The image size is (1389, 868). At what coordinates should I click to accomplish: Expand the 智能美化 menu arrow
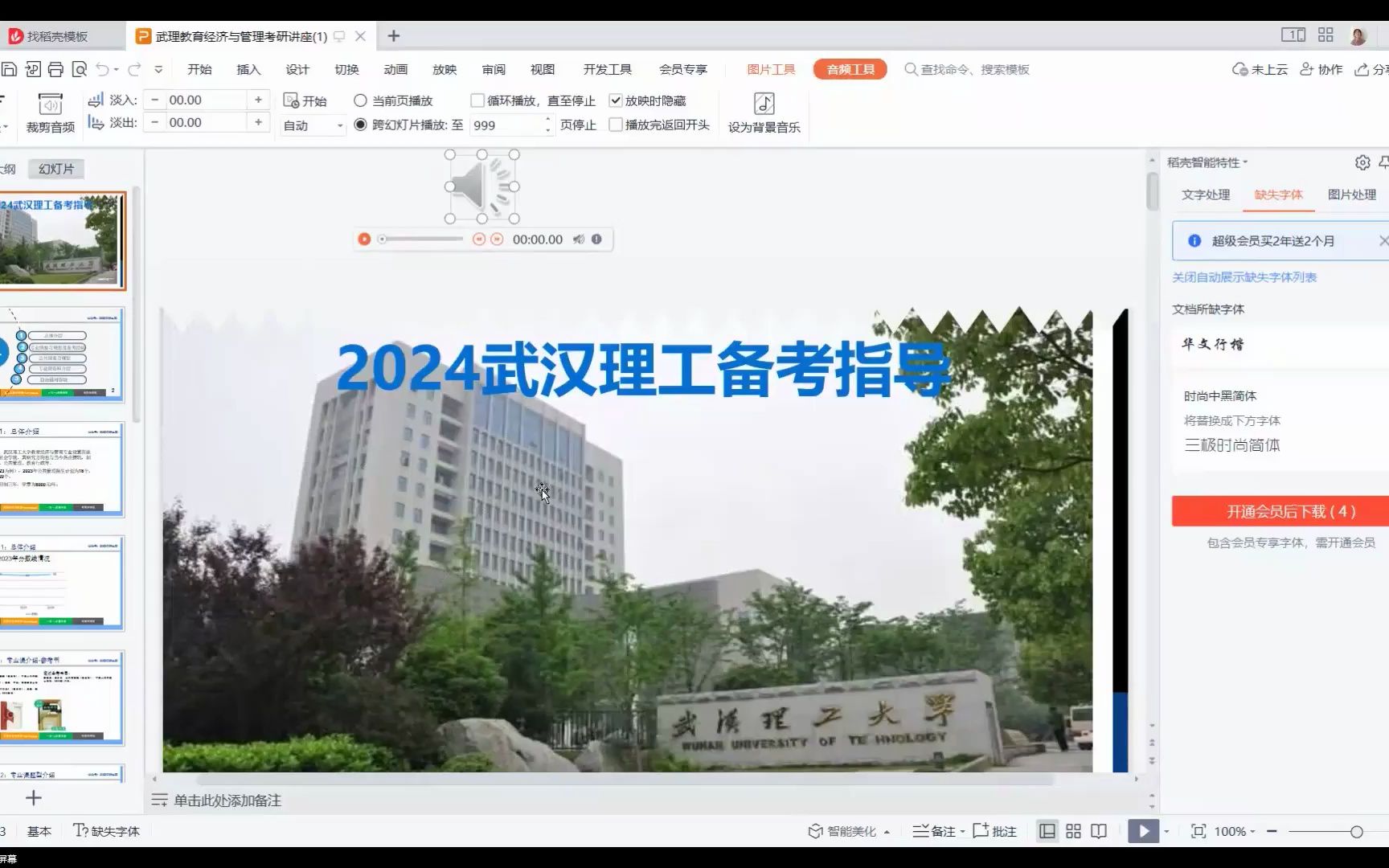click(887, 832)
